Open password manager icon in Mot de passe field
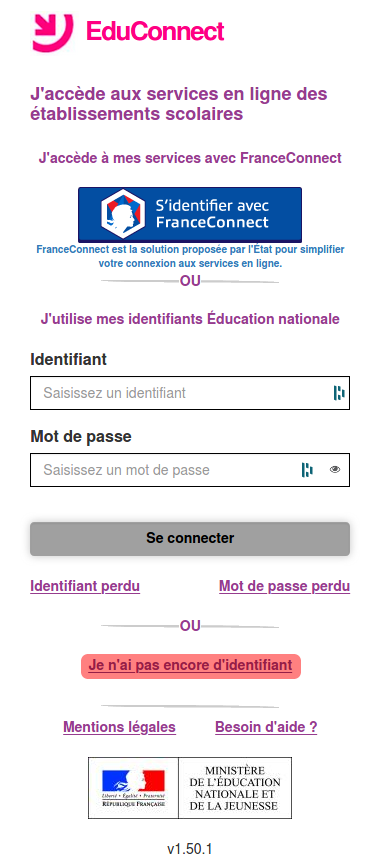The width and height of the screenshot is (377, 868). (307, 470)
